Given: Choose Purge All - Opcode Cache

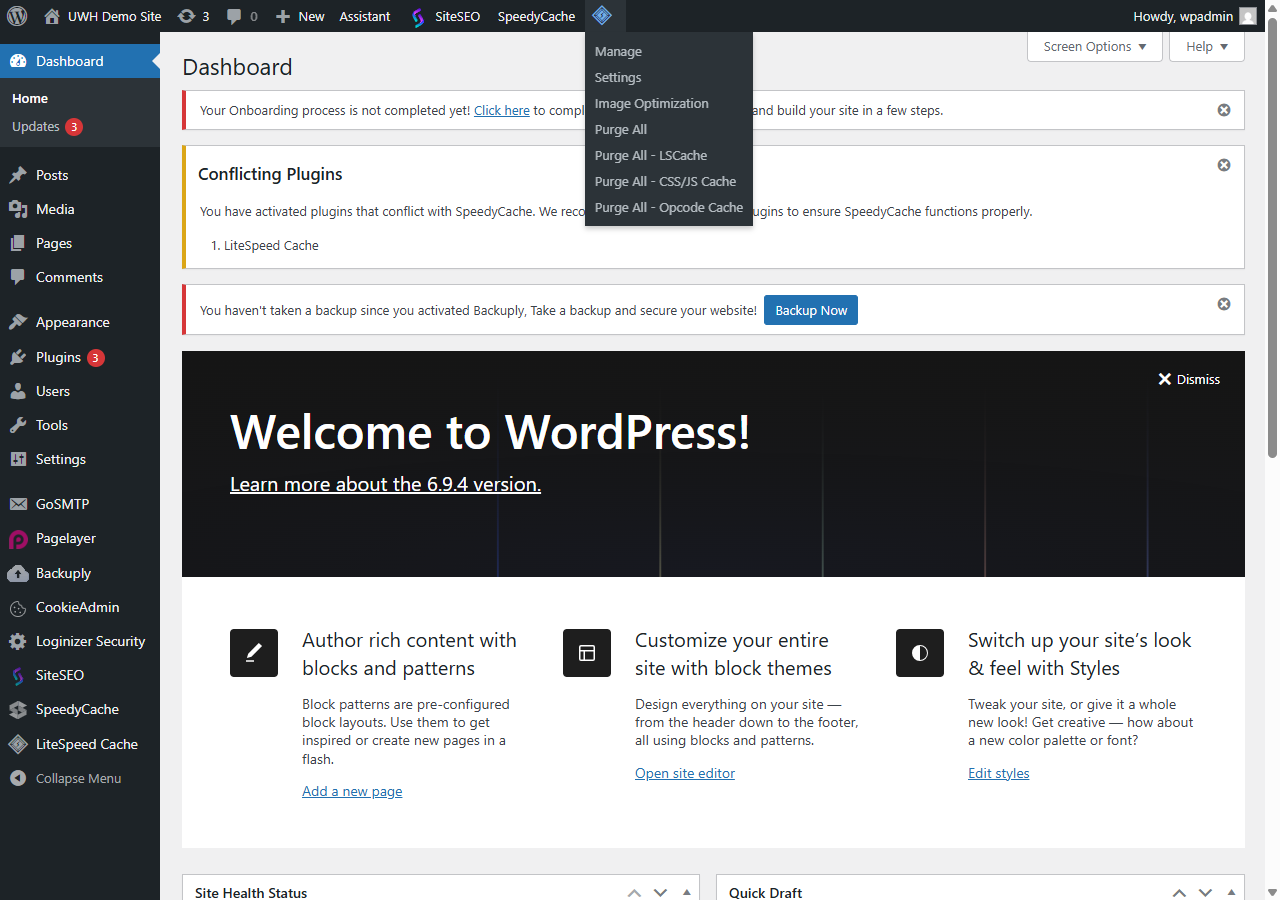Looking at the screenshot, I should [x=669, y=207].
